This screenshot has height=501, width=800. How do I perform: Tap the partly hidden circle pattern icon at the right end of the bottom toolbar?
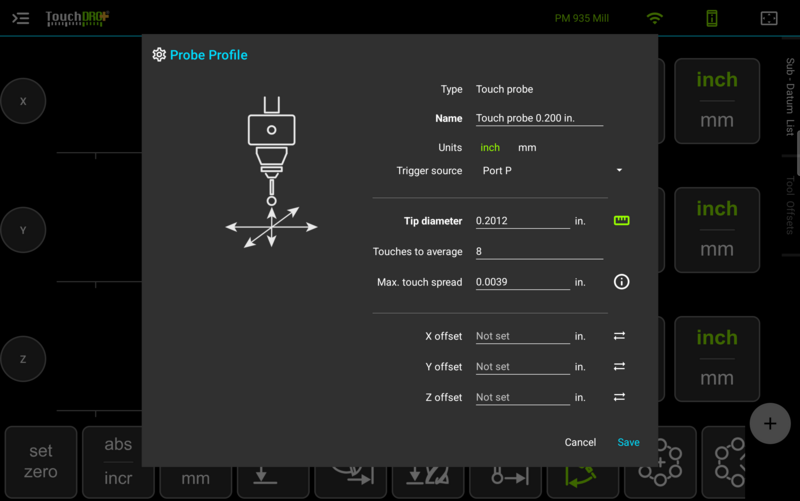click(x=723, y=462)
